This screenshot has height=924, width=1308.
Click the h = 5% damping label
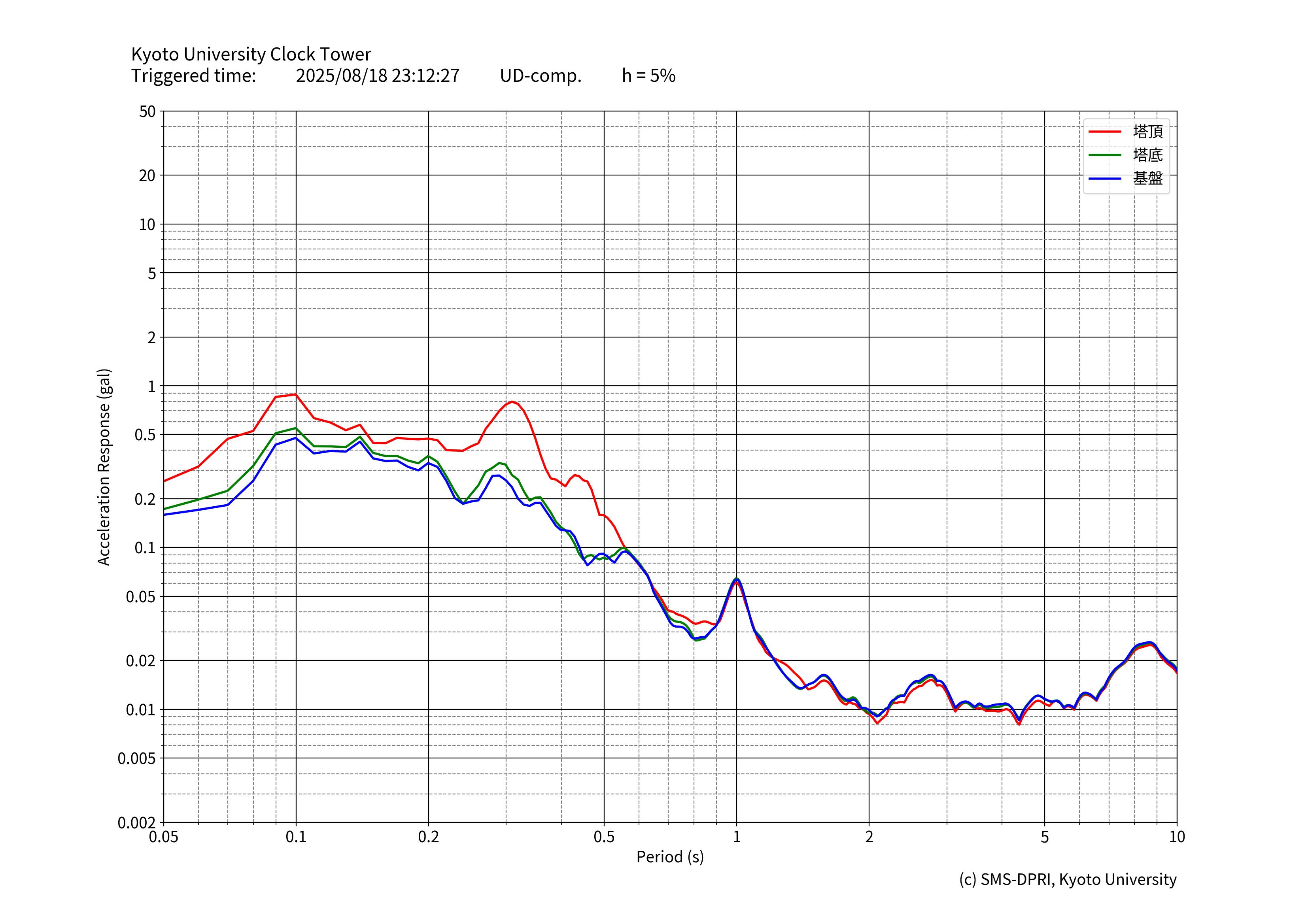(x=648, y=76)
